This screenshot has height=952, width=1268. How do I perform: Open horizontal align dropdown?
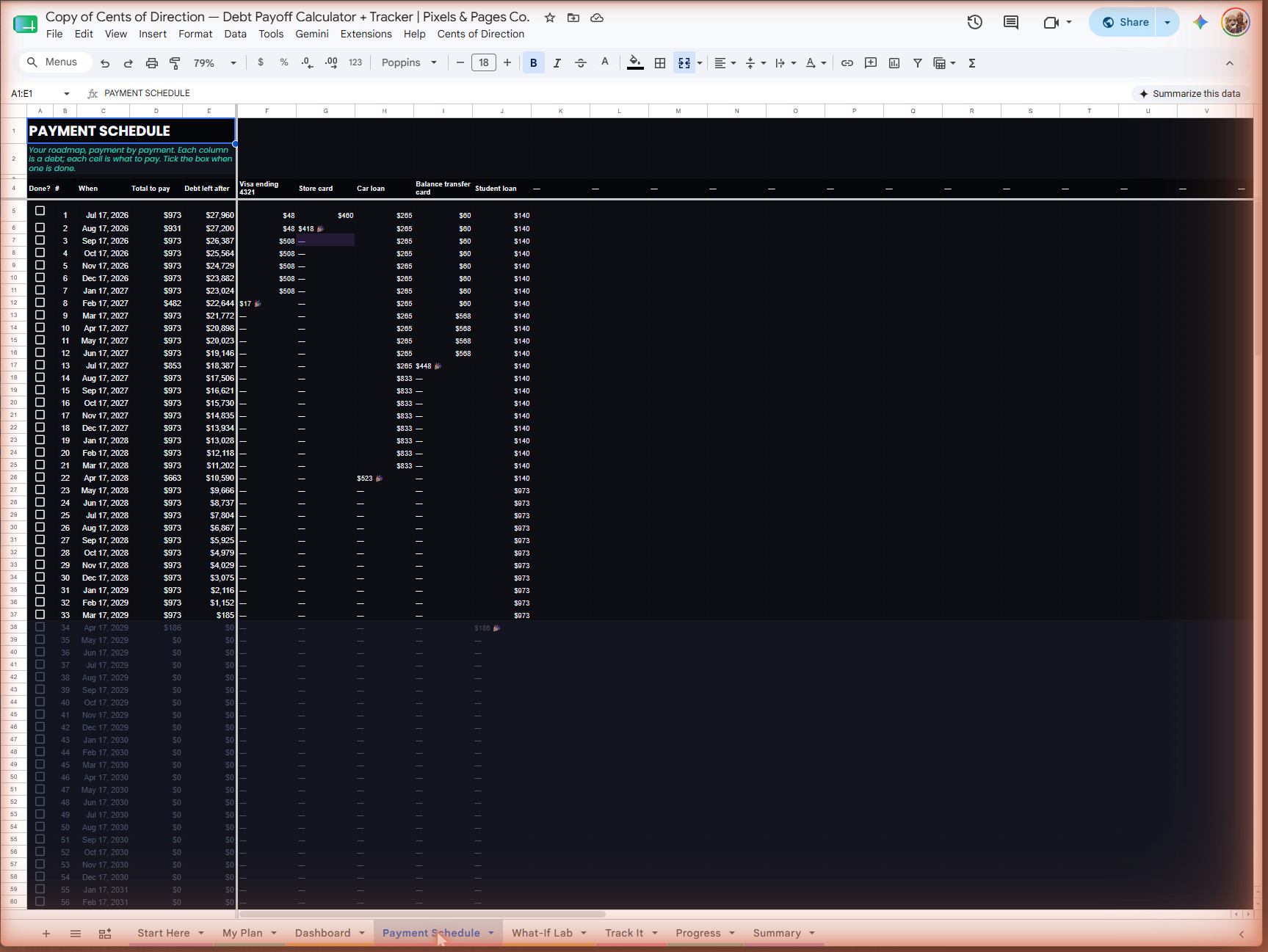[725, 63]
